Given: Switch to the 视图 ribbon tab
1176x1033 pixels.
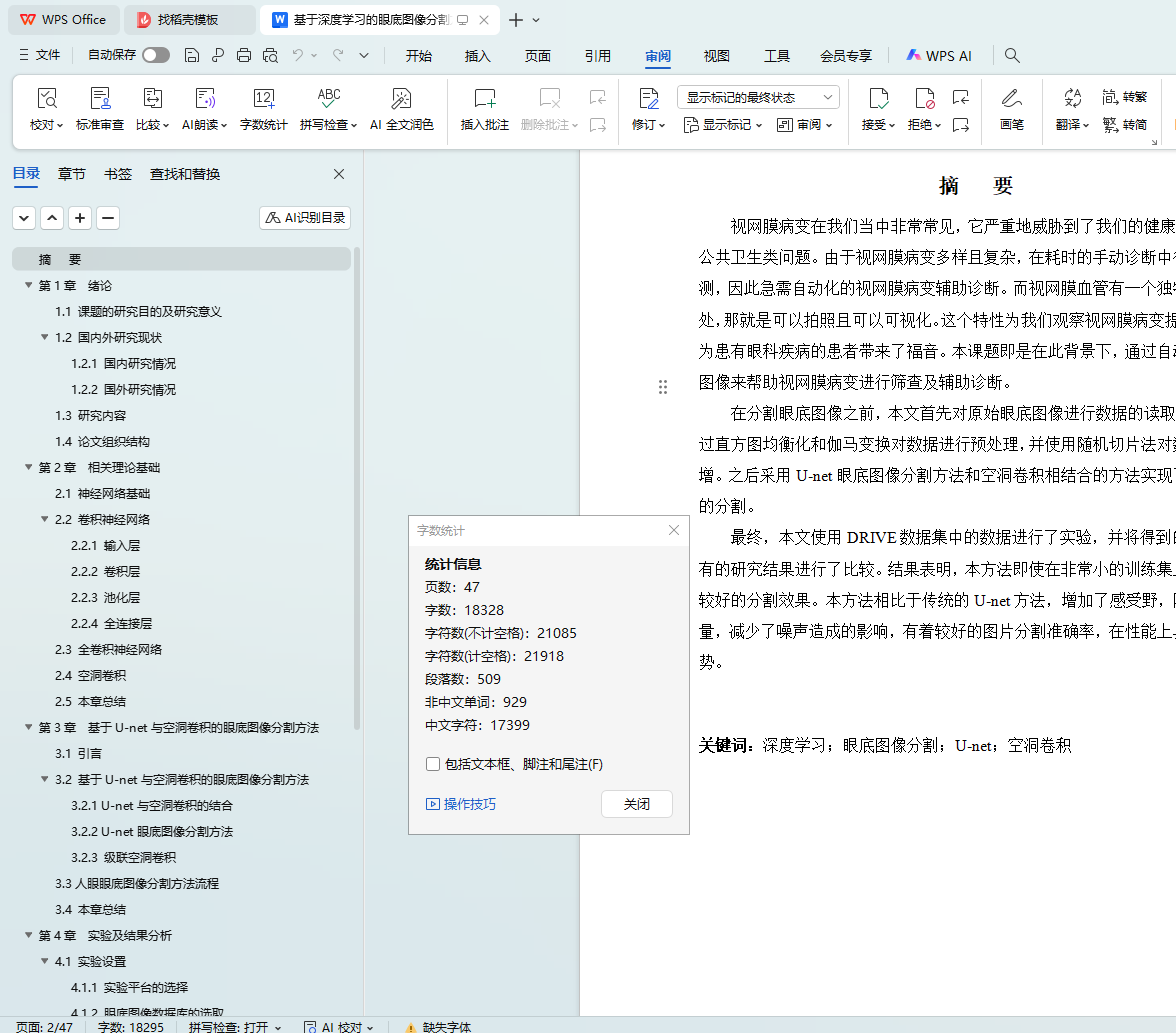Looking at the screenshot, I should (x=717, y=56).
